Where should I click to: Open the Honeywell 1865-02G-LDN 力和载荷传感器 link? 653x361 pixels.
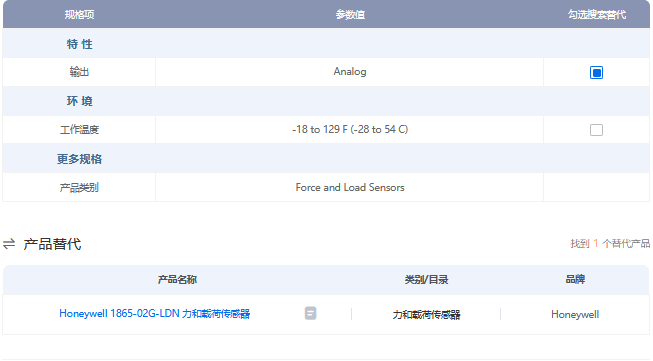pyautogui.click(x=154, y=314)
